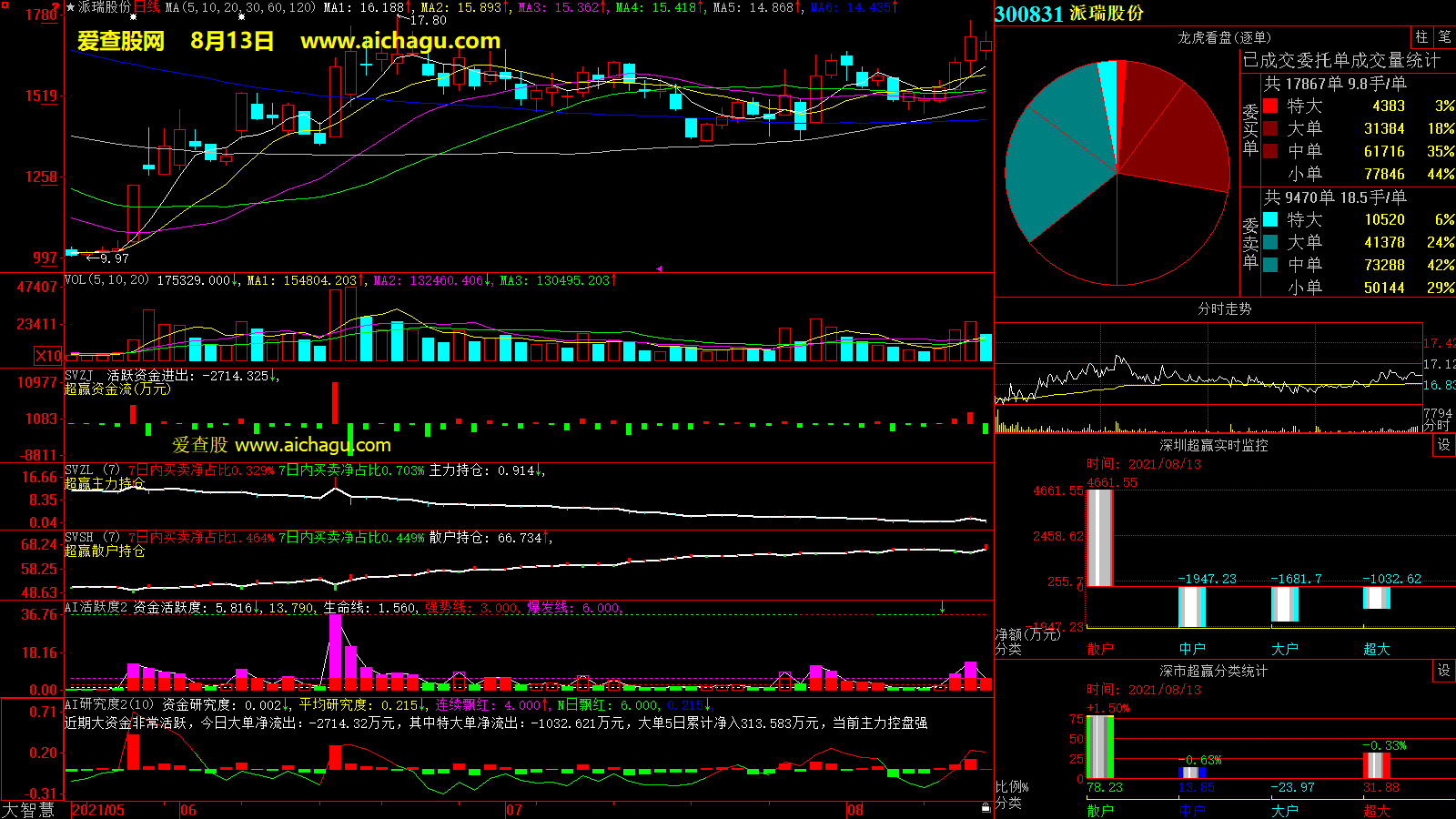Open 设 settings for 深圳超赢实时监控
Screen dimensions: 1456x819
(x=1444, y=444)
